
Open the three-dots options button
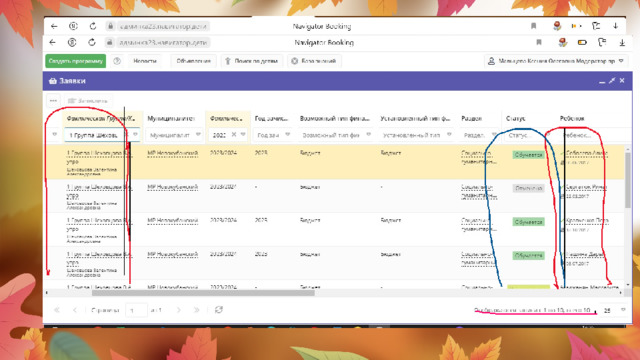[x=53, y=100]
